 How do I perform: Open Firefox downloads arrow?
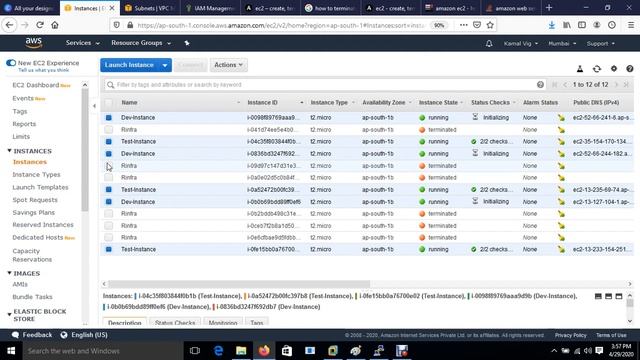pos(551,25)
